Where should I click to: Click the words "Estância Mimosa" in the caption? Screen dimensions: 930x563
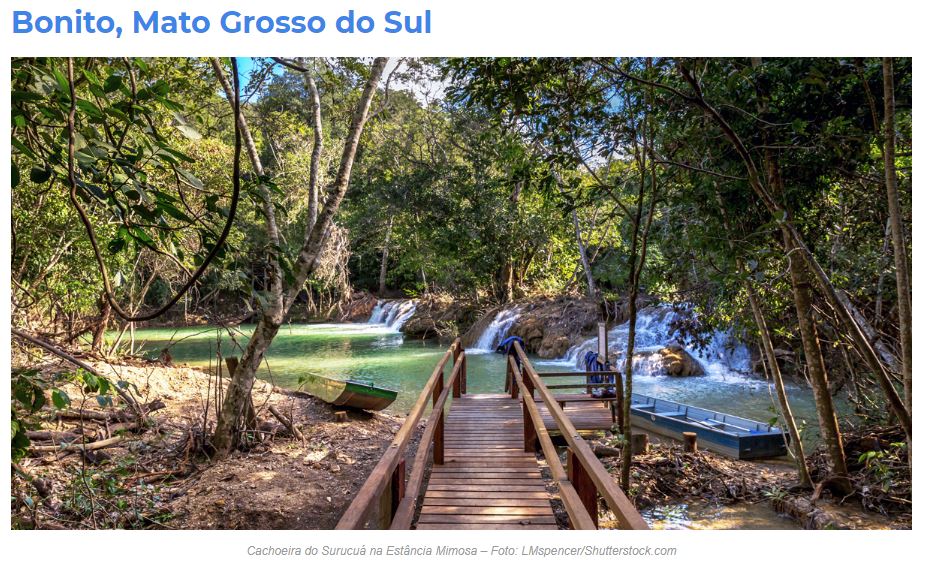[431, 551]
